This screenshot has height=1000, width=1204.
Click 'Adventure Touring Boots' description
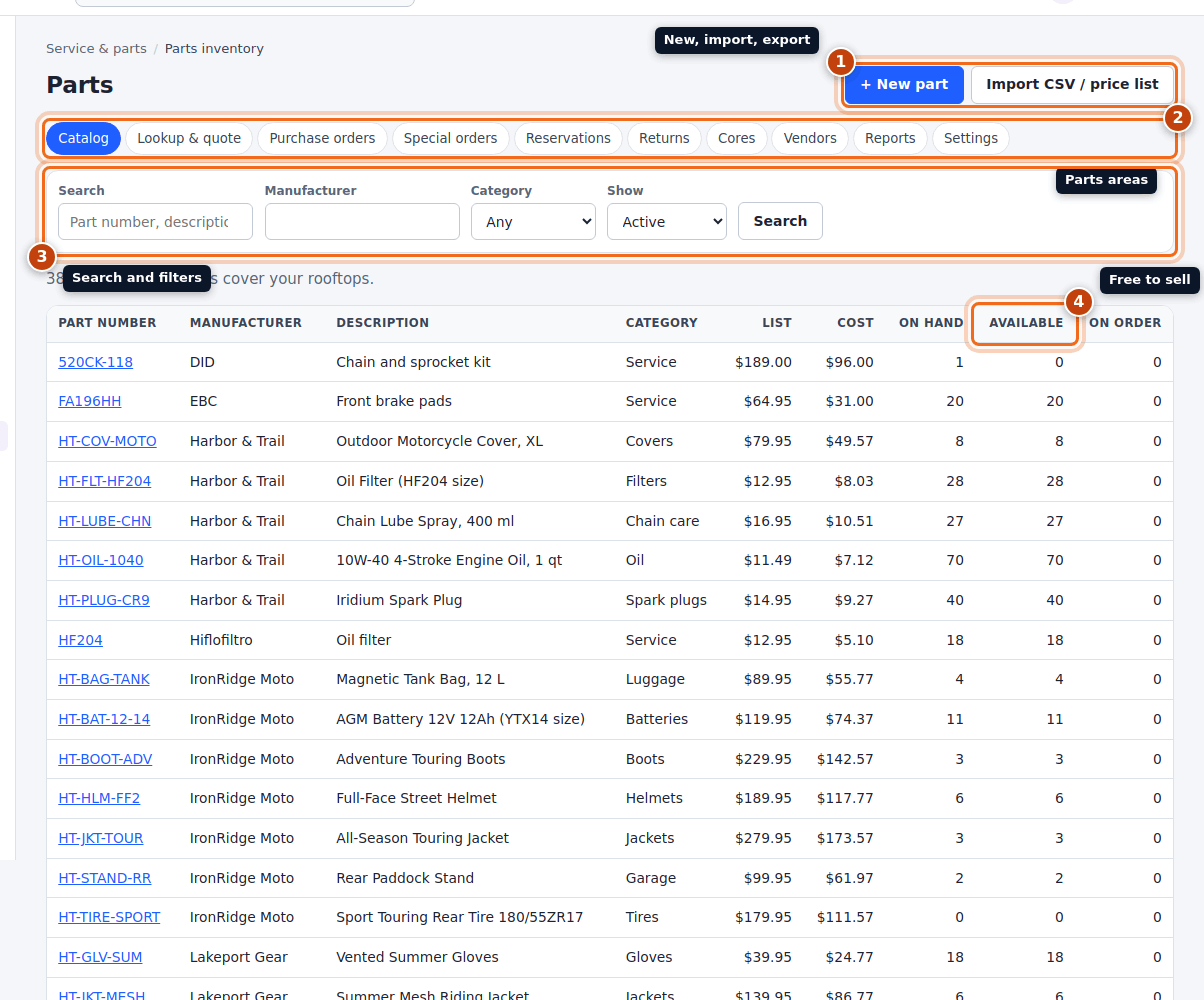tap(421, 759)
